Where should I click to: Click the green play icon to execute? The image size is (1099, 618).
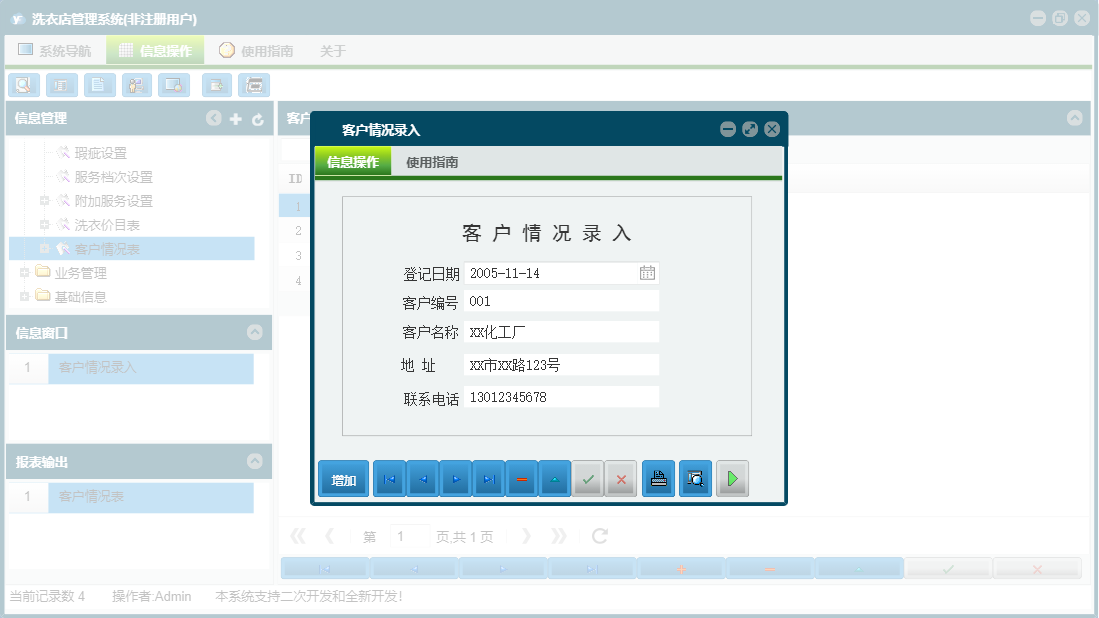tap(732, 478)
